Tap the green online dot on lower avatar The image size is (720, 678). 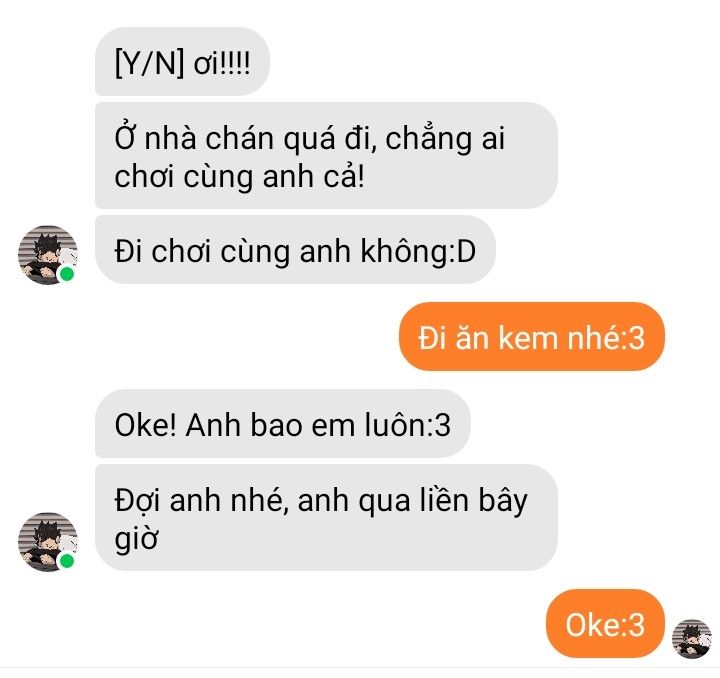(67, 560)
